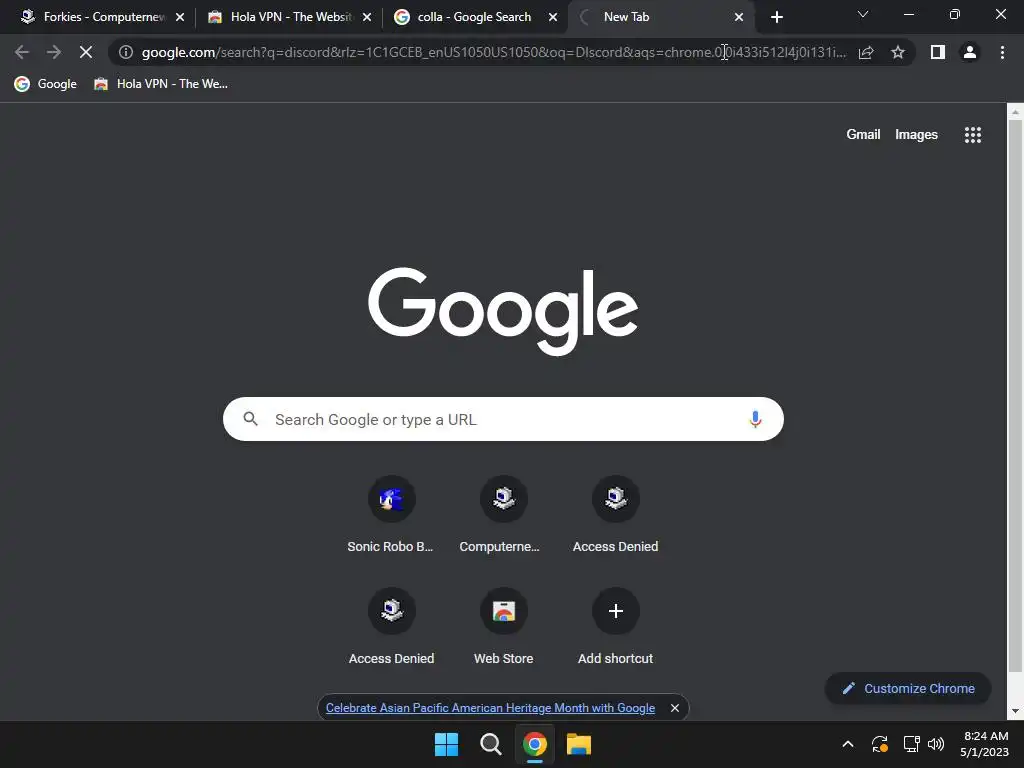
Task: Open the update sync tray icon
Action: point(880,744)
